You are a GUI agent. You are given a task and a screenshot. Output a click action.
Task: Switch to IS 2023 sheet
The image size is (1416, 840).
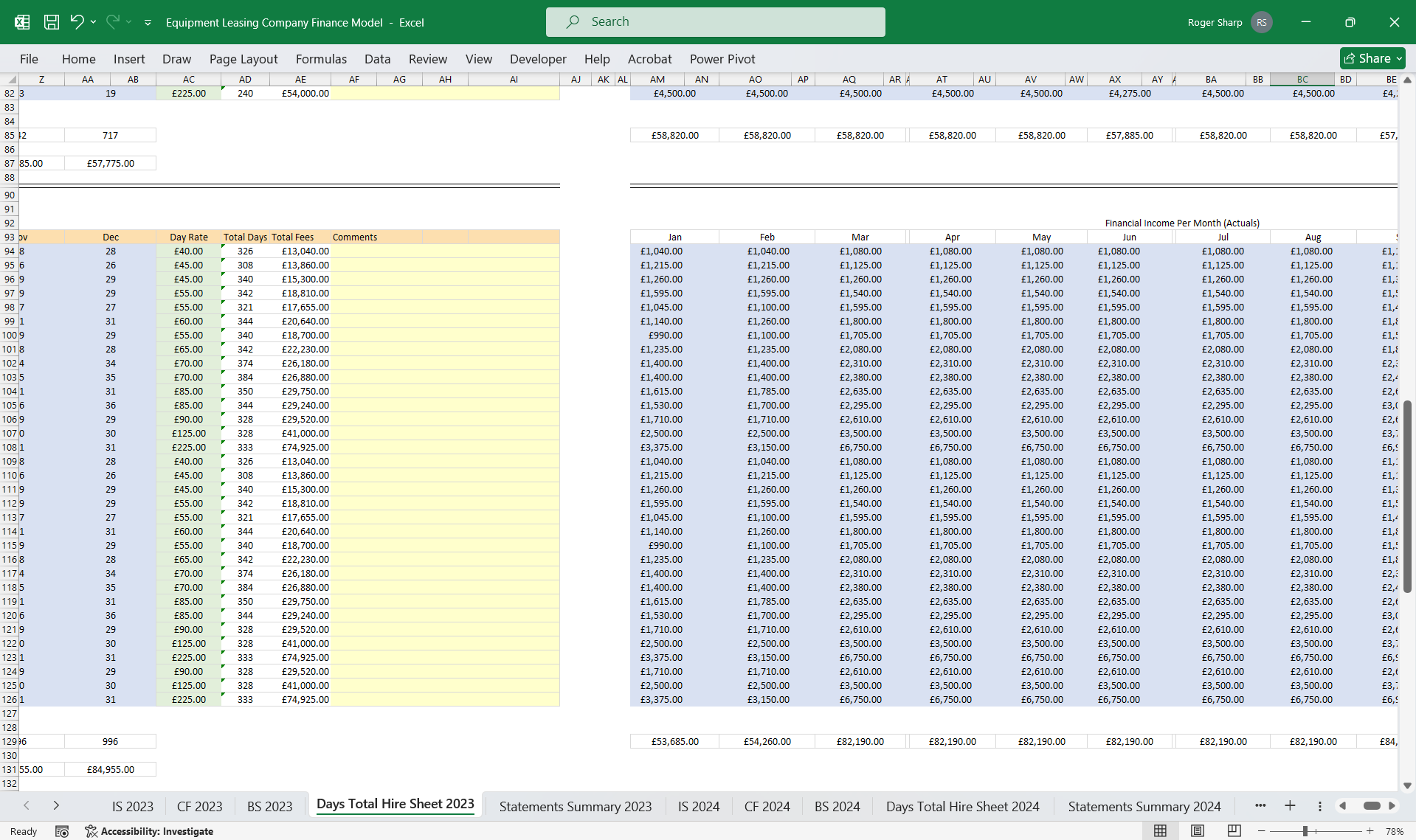coord(133,806)
